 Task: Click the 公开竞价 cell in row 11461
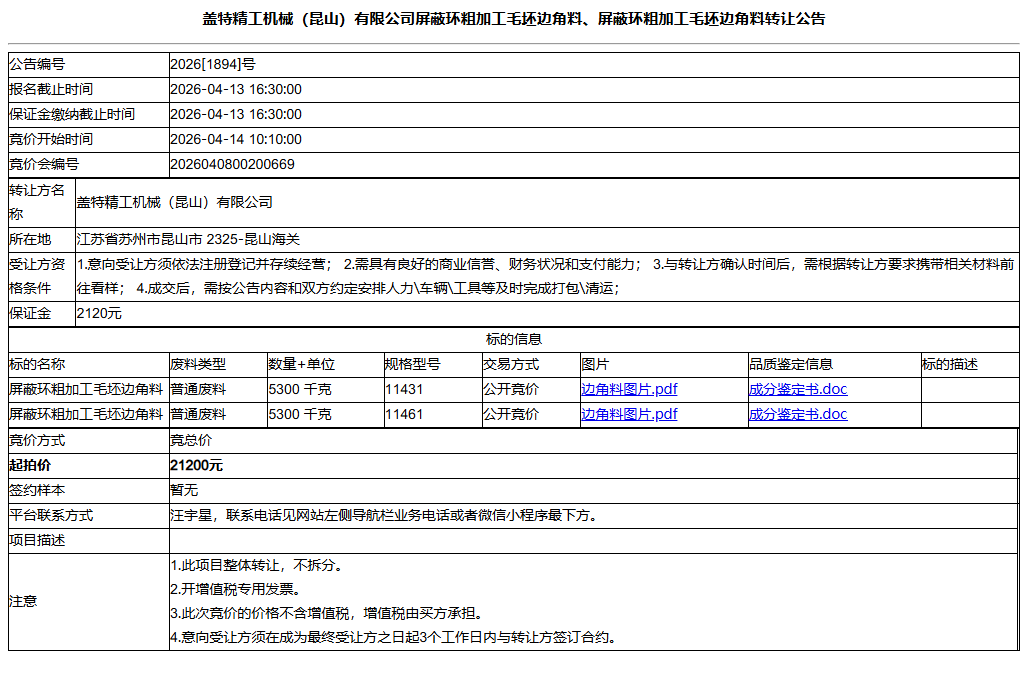pyautogui.click(x=504, y=413)
